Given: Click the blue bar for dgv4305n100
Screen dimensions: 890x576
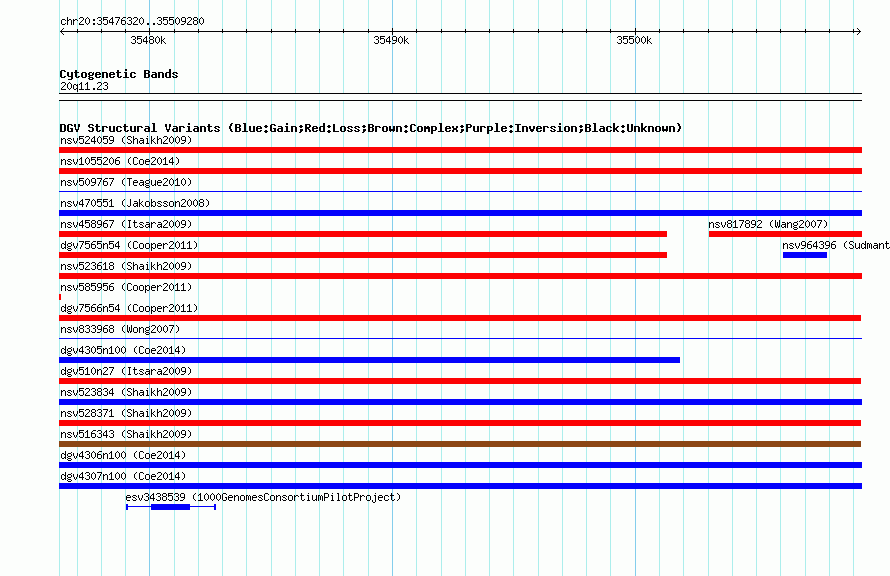Looking at the screenshot, I should pos(370,360).
